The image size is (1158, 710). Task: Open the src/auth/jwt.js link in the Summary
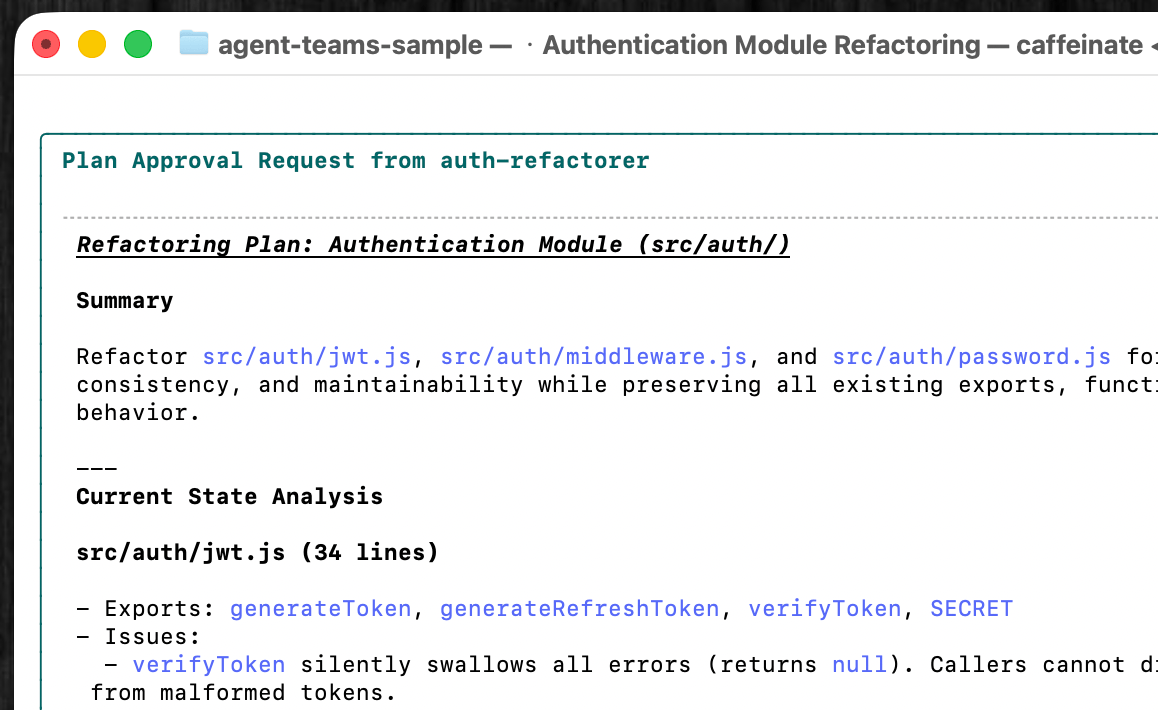click(306, 356)
